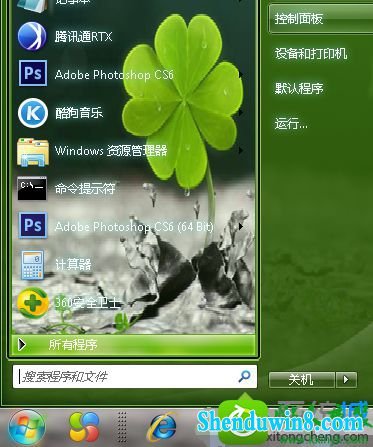Screen dimensions: 373x447
Task: Click the 360 security guard green cross icon
Action: [x=32, y=303]
